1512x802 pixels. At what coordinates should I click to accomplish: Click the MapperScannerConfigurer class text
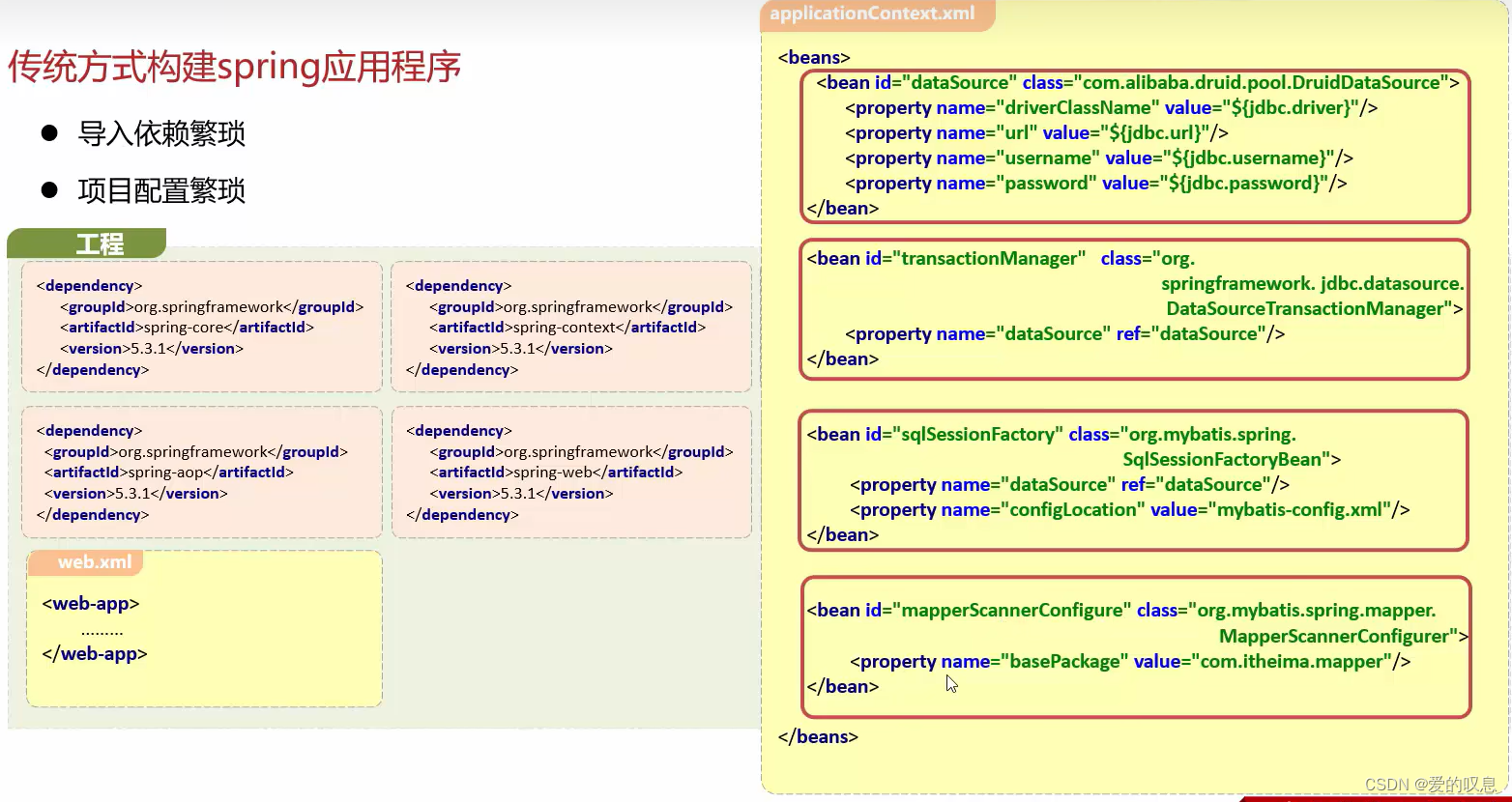[x=1344, y=636]
